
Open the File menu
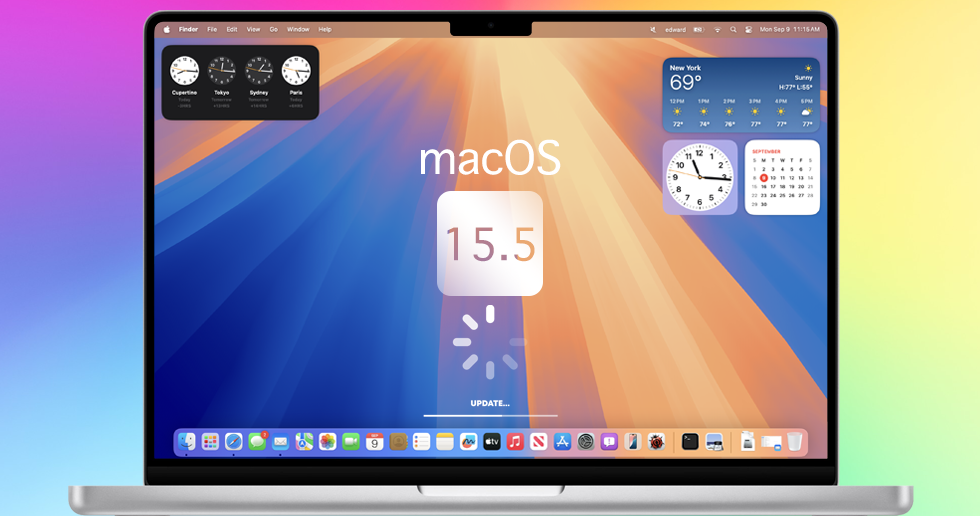click(212, 29)
